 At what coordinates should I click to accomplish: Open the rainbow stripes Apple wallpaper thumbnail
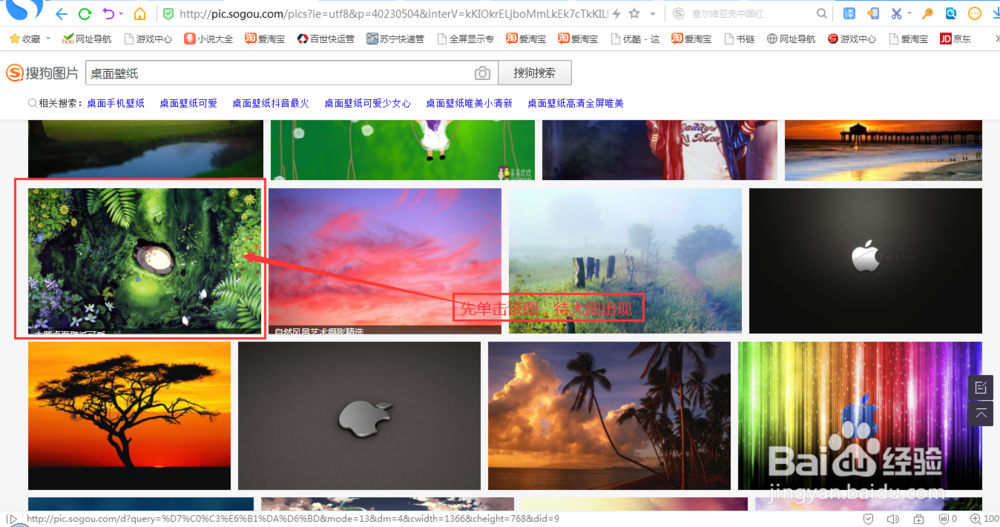(860, 416)
